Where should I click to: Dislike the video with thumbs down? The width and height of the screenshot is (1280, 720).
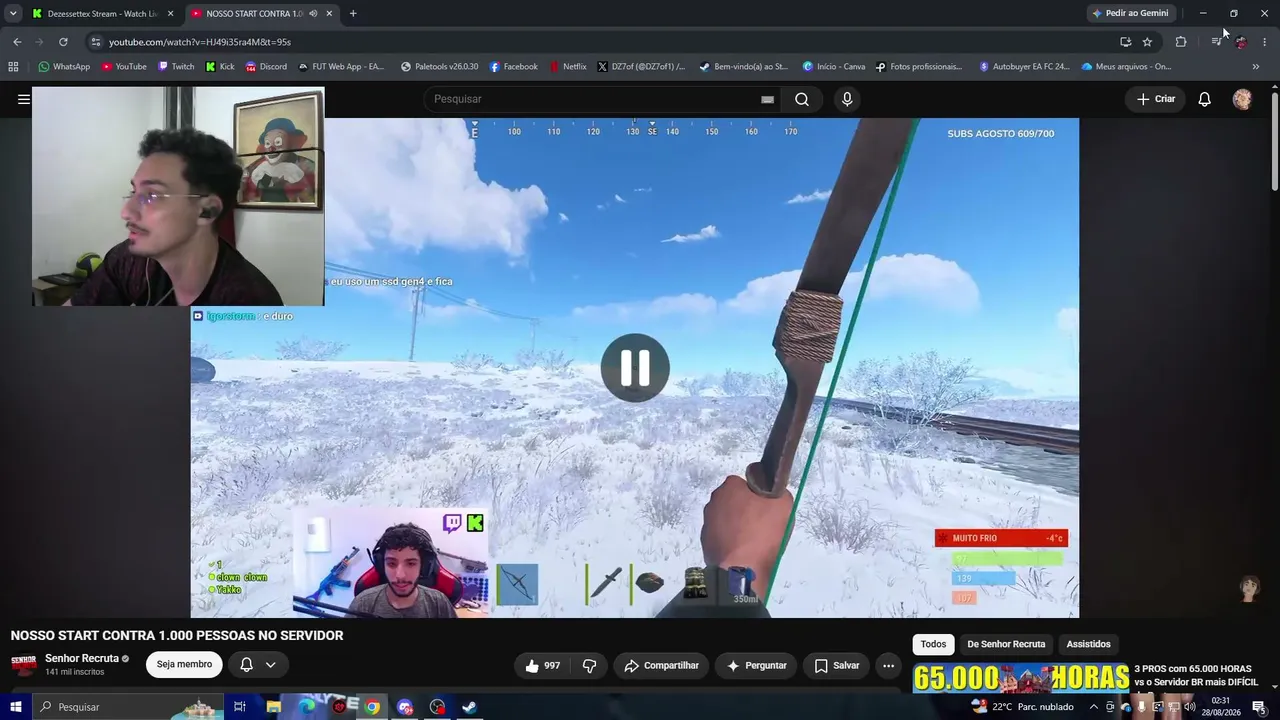(589, 666)
